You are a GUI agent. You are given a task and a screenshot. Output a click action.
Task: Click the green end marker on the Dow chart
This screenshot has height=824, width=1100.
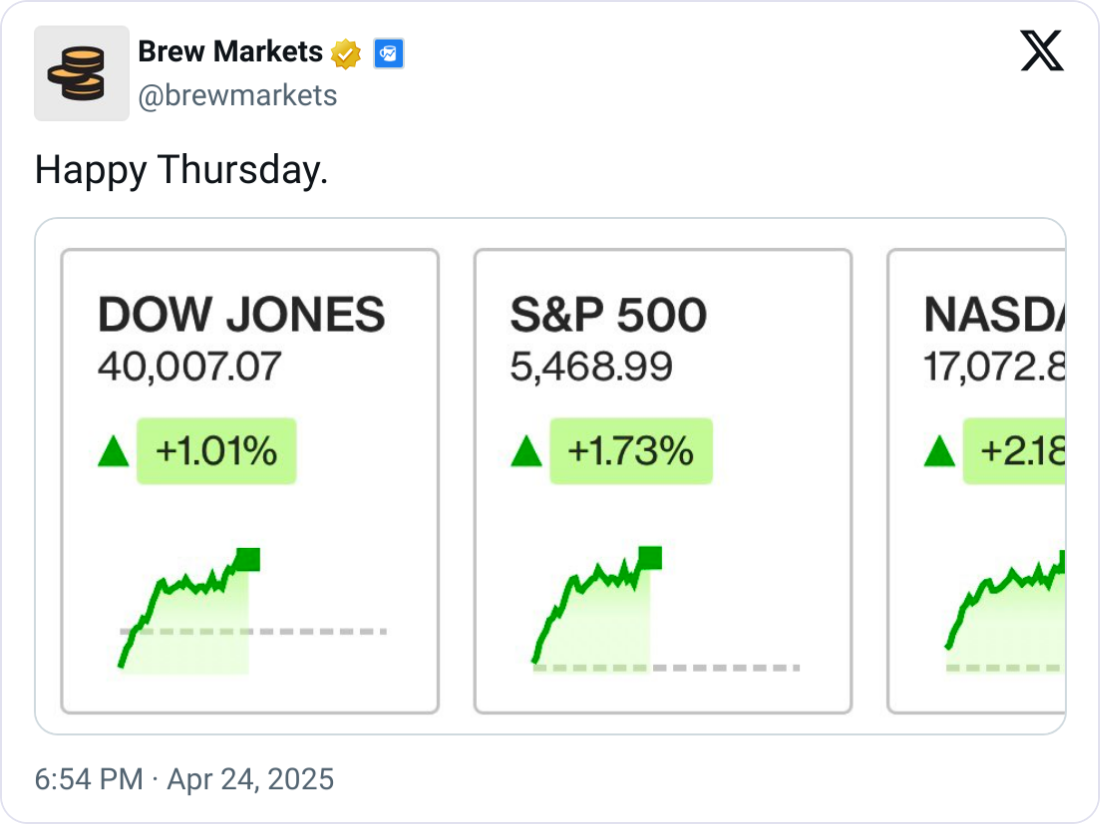[248, 559]
